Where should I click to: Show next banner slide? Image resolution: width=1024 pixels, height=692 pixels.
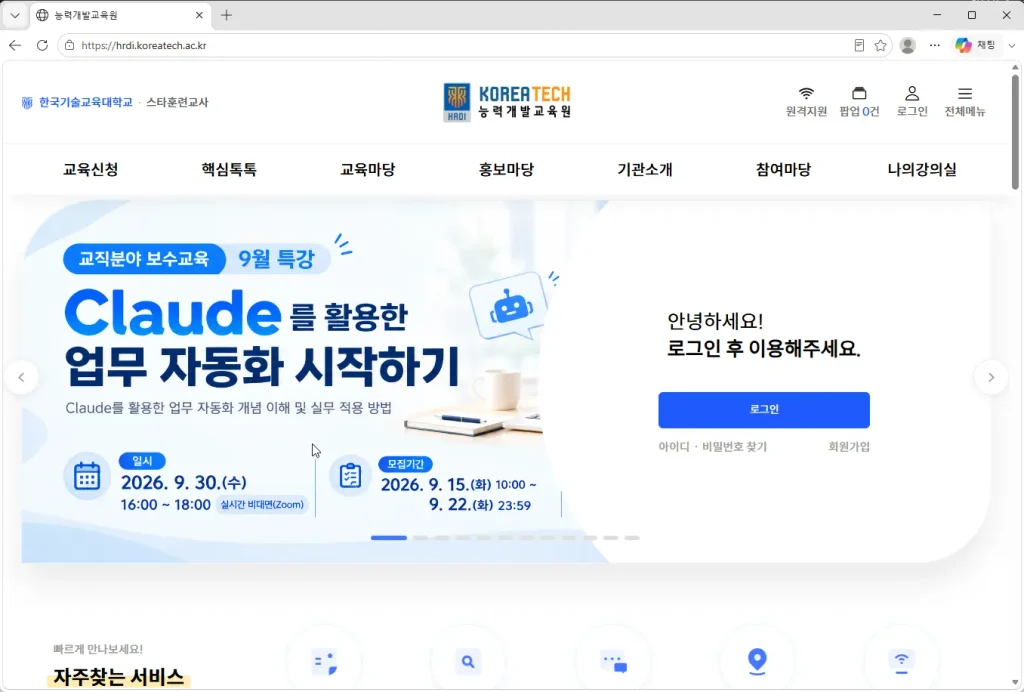pos(991,377)
